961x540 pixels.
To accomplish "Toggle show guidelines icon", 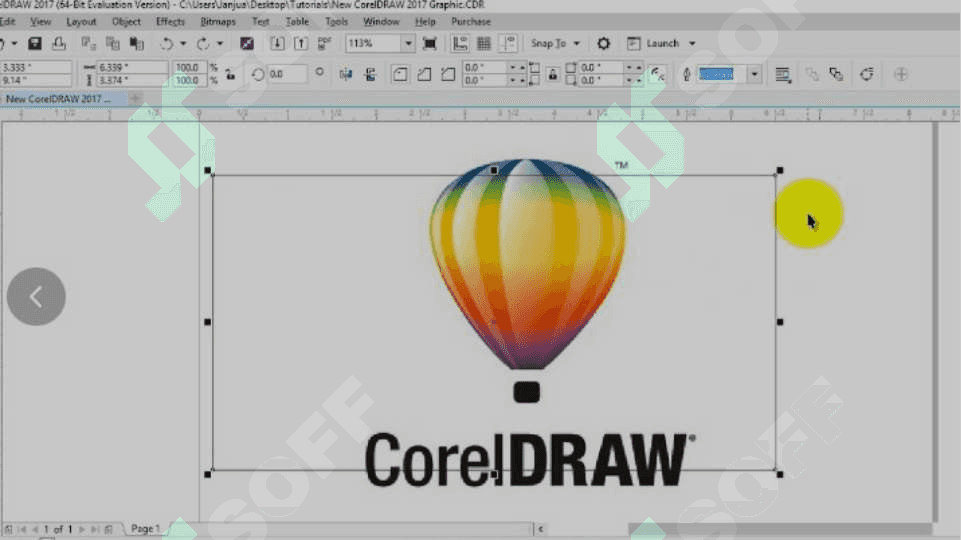I will coord(507,44).
